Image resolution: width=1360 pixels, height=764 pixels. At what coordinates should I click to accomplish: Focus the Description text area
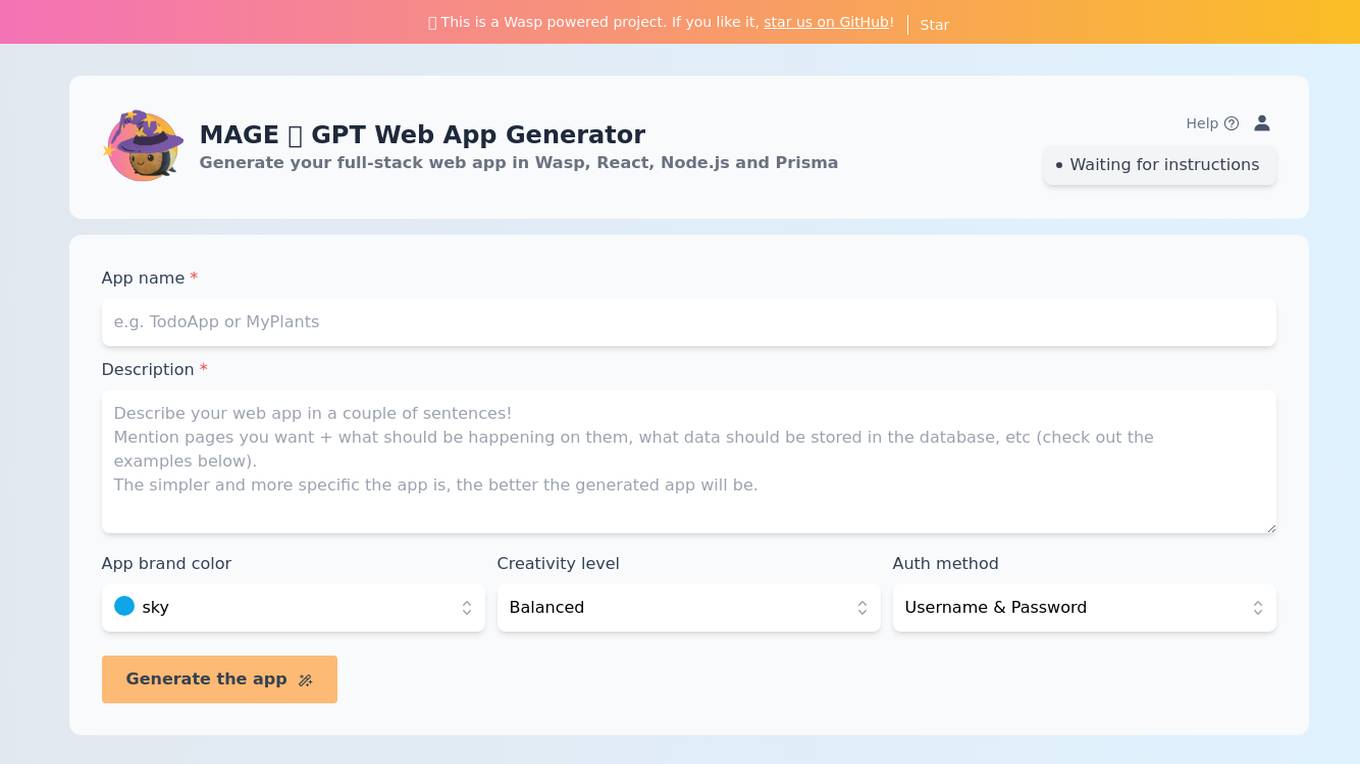coord(689,462)
